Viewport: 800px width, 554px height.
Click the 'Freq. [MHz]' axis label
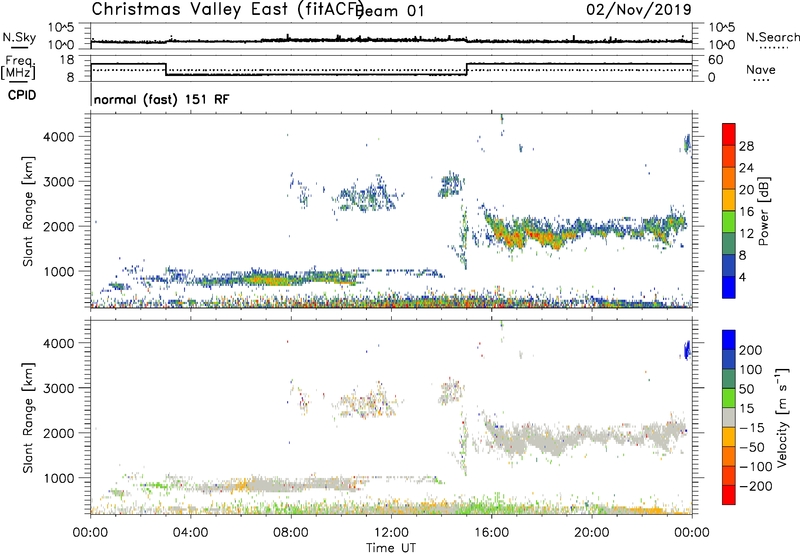(x=19, y=67)
